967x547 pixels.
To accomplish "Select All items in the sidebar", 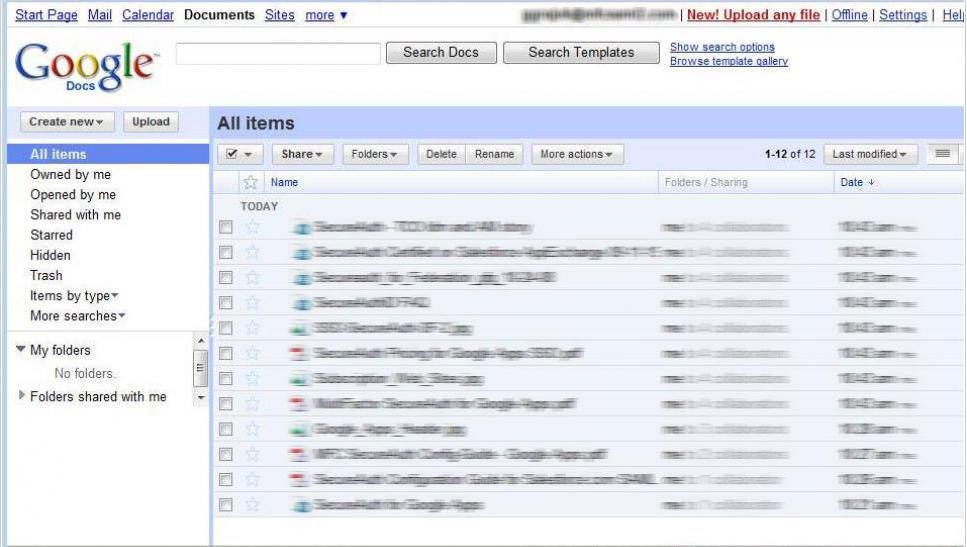I will 108,154.
